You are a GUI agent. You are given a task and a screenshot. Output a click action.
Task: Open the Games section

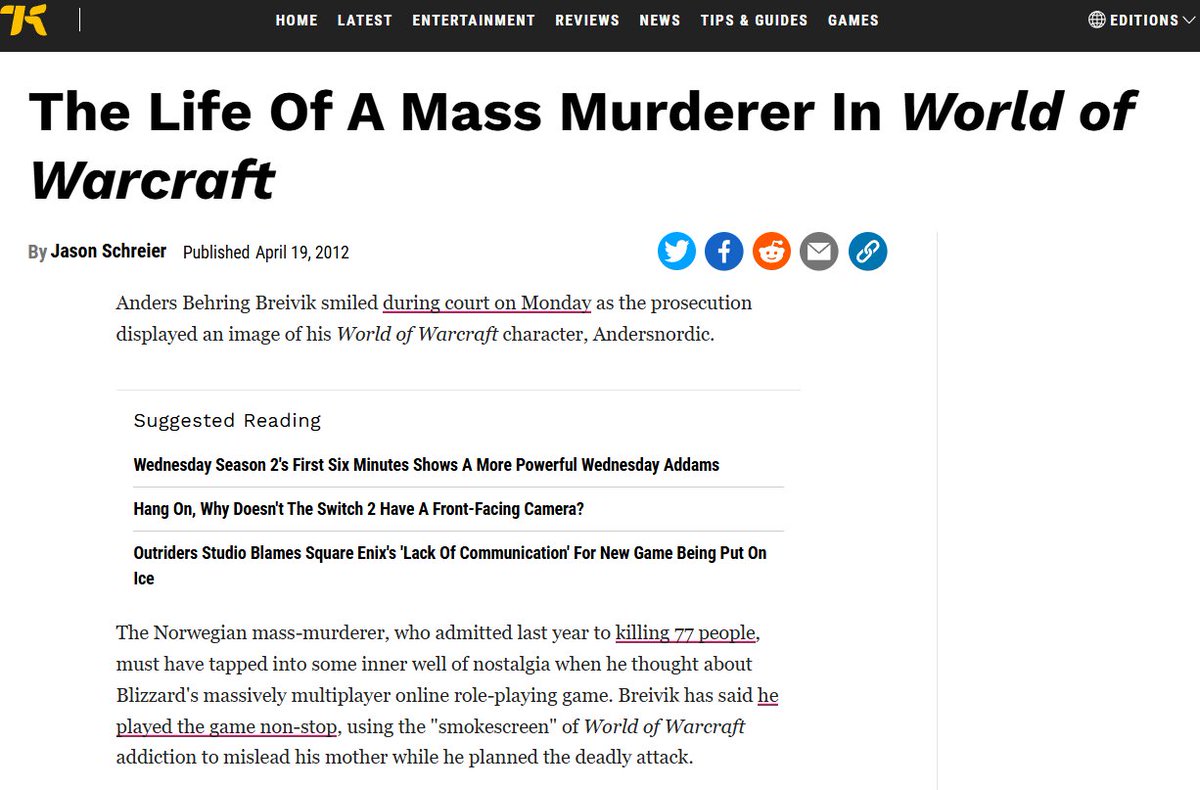pos(853,20)
